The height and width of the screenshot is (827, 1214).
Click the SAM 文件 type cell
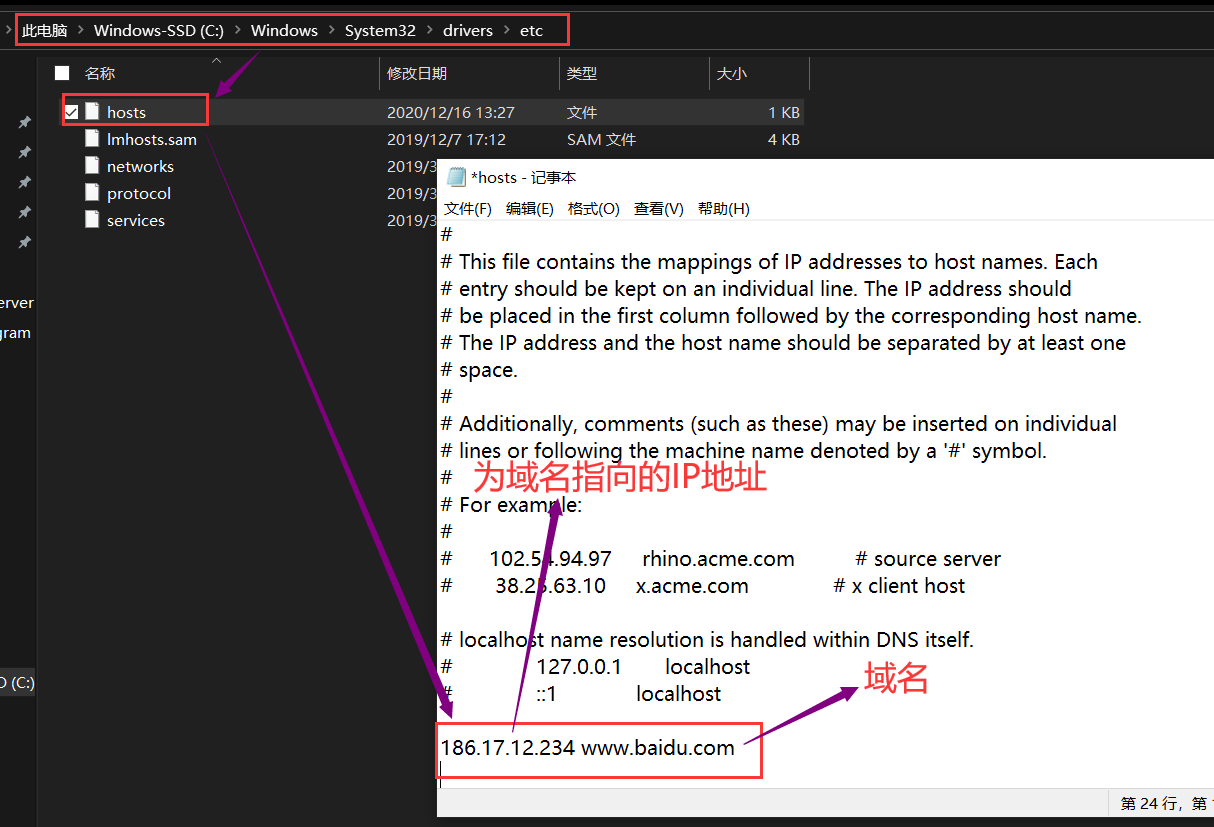(601, 139)
